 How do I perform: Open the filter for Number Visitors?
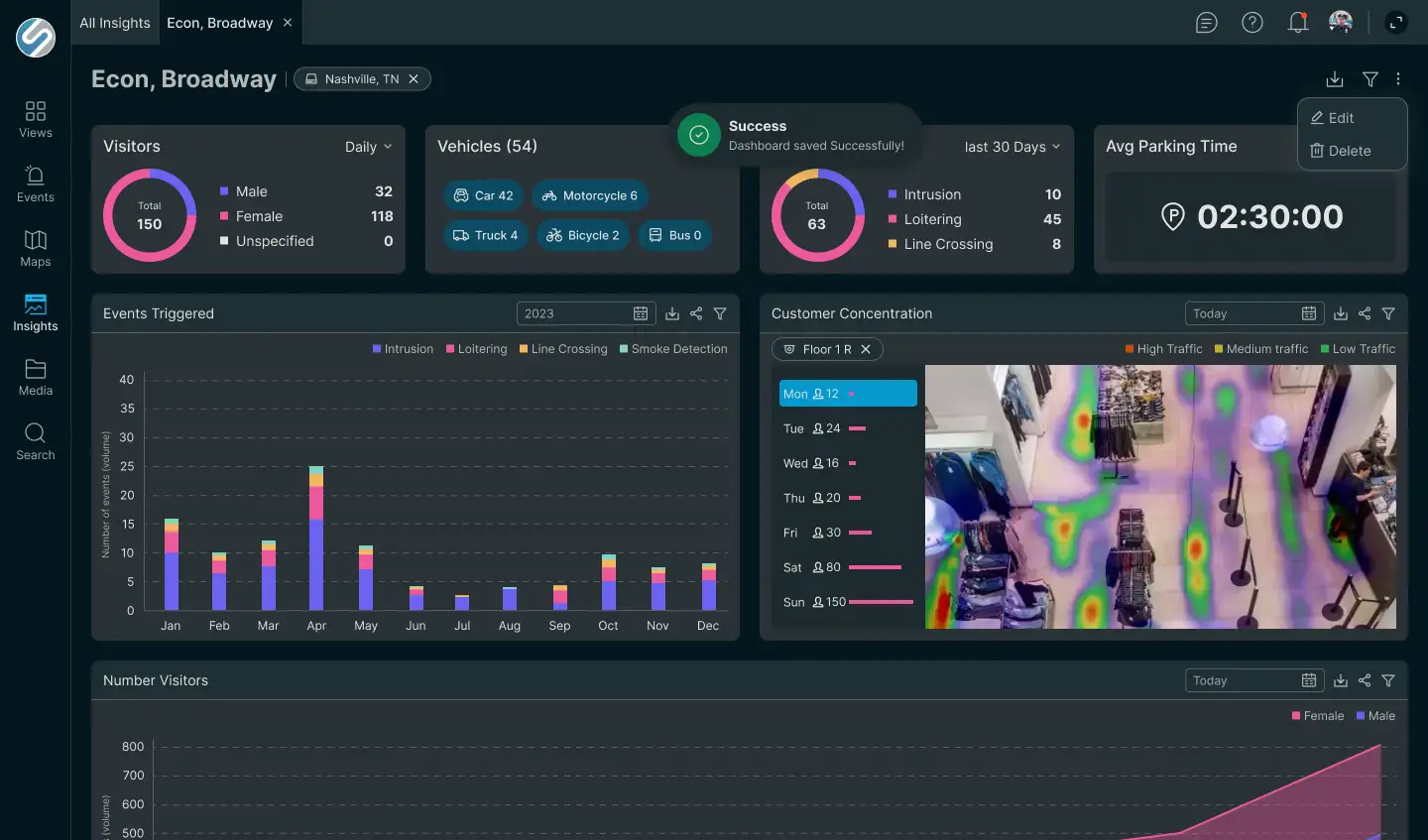(x=1388, y=680)
